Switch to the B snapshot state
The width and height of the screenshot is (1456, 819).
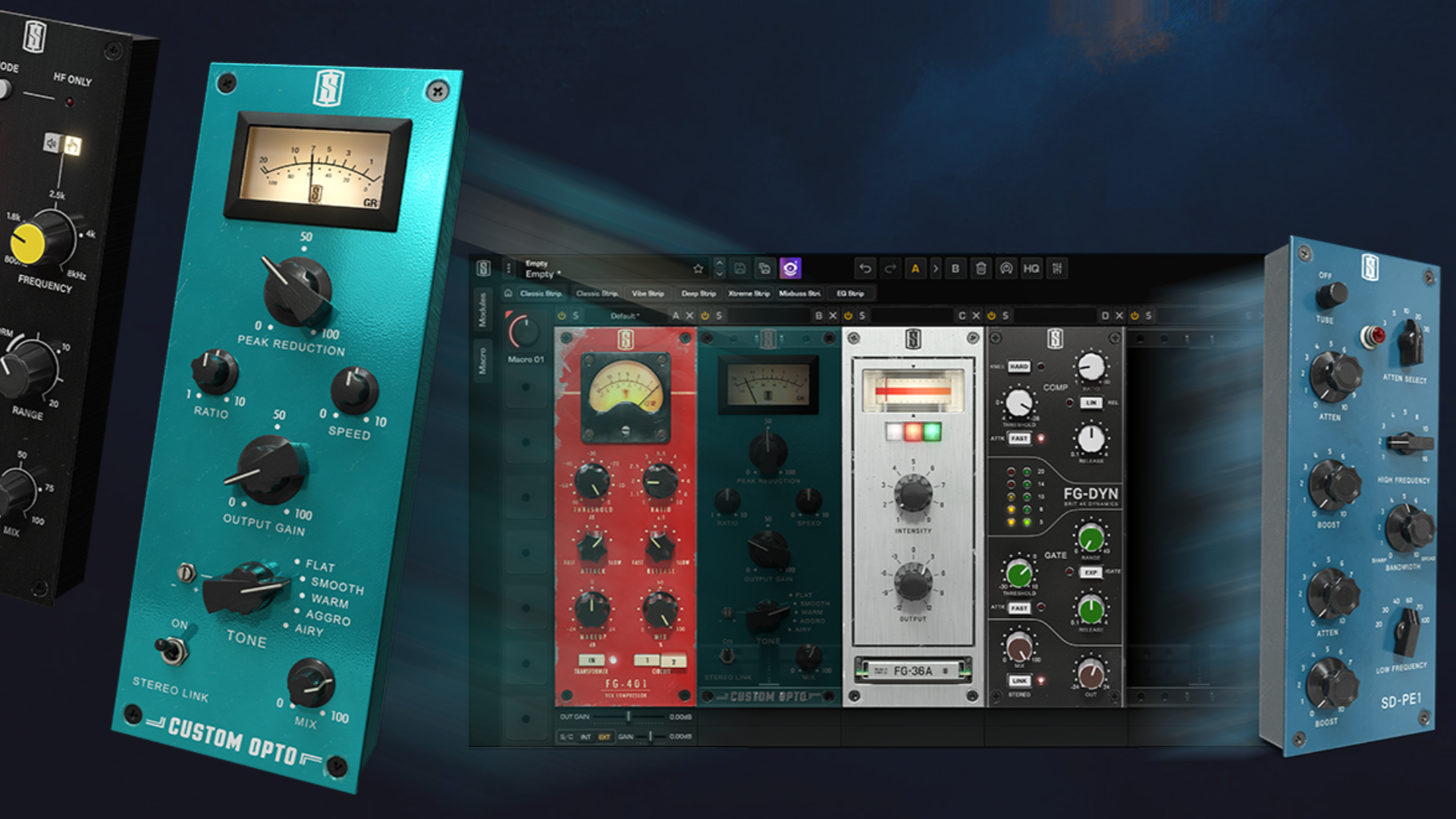(x=955, y=269)
